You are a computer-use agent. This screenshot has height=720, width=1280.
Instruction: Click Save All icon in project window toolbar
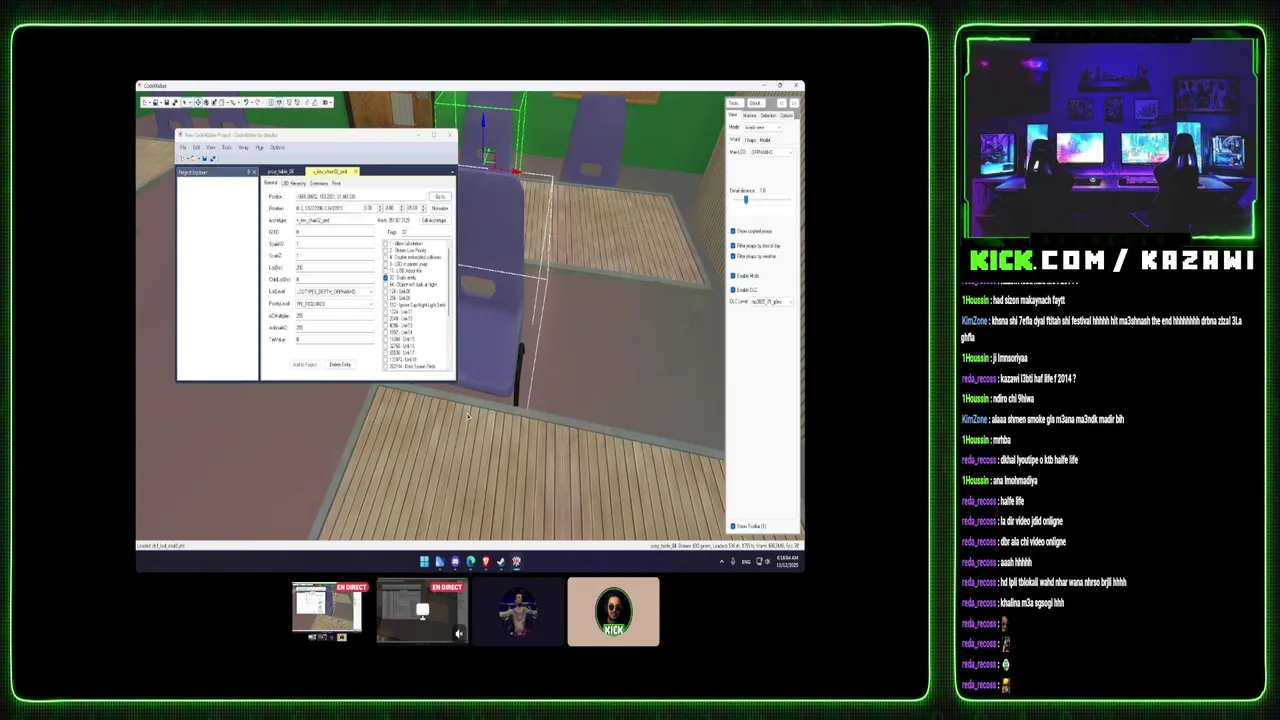[213, 158]
